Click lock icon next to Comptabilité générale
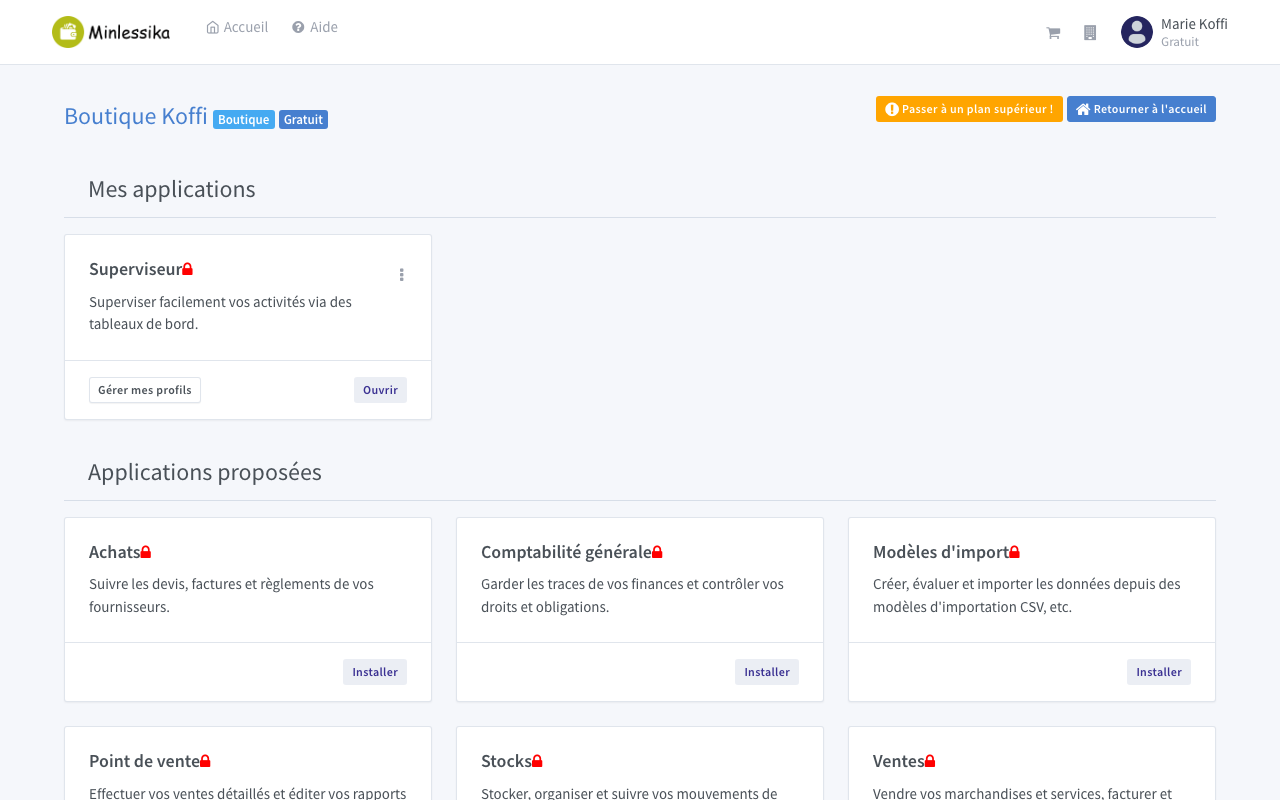Viewport: 1280px width, 800px height. (x=657, y=552)
